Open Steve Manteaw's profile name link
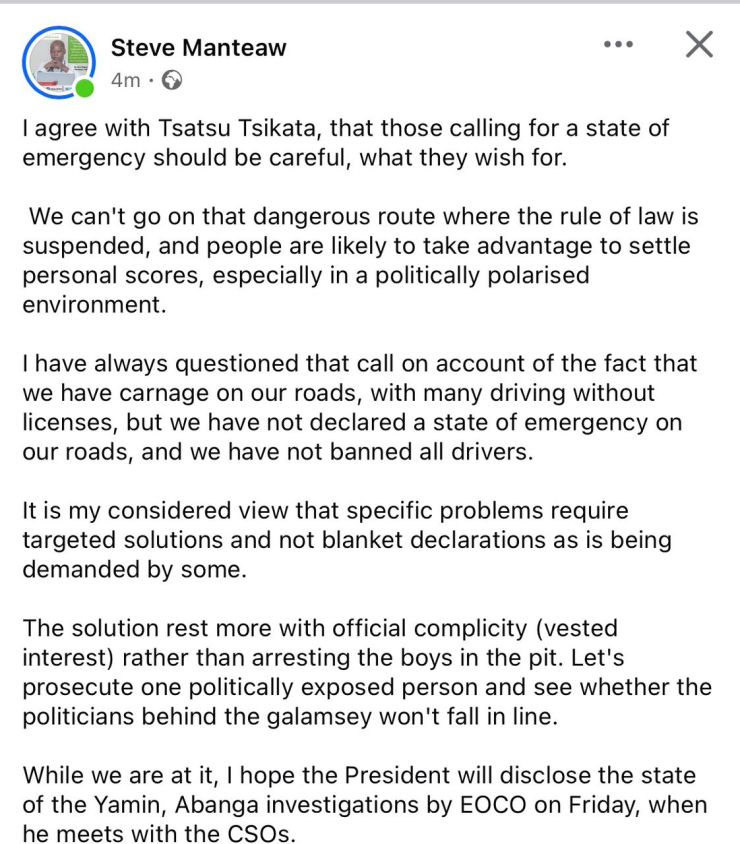Image resolution: width=740 pixels, height=844 pixels. pos(198,47)
